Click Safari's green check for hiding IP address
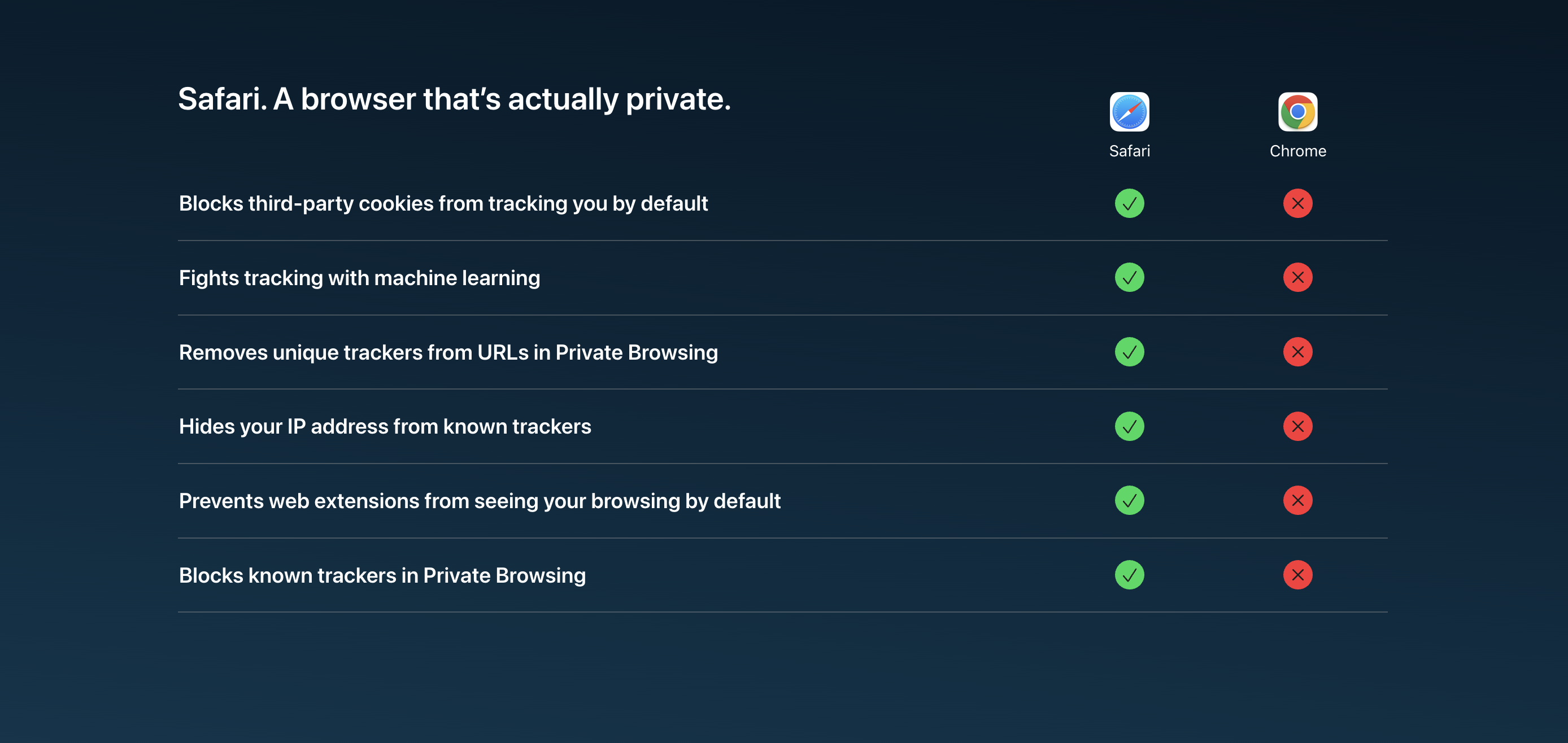The width and height of the screenshot is (1568, 743). click(1129, 427)
